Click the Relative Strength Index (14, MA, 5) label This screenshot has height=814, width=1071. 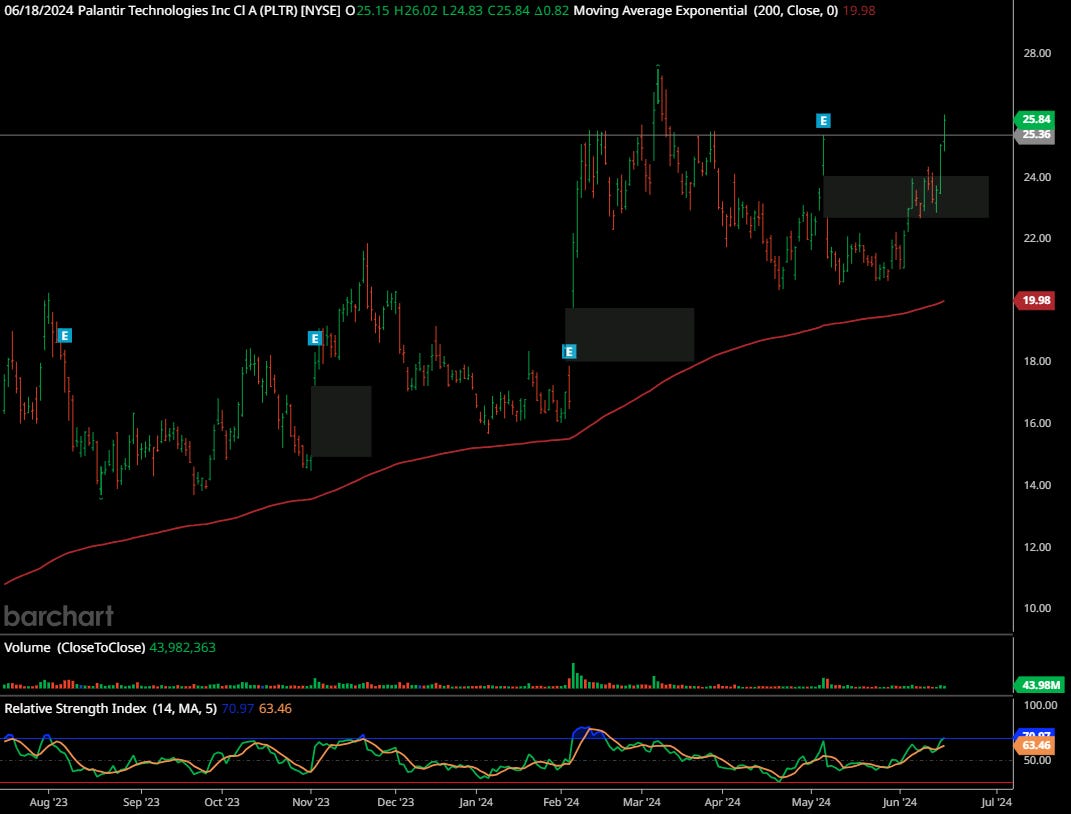tap(111, 709)
